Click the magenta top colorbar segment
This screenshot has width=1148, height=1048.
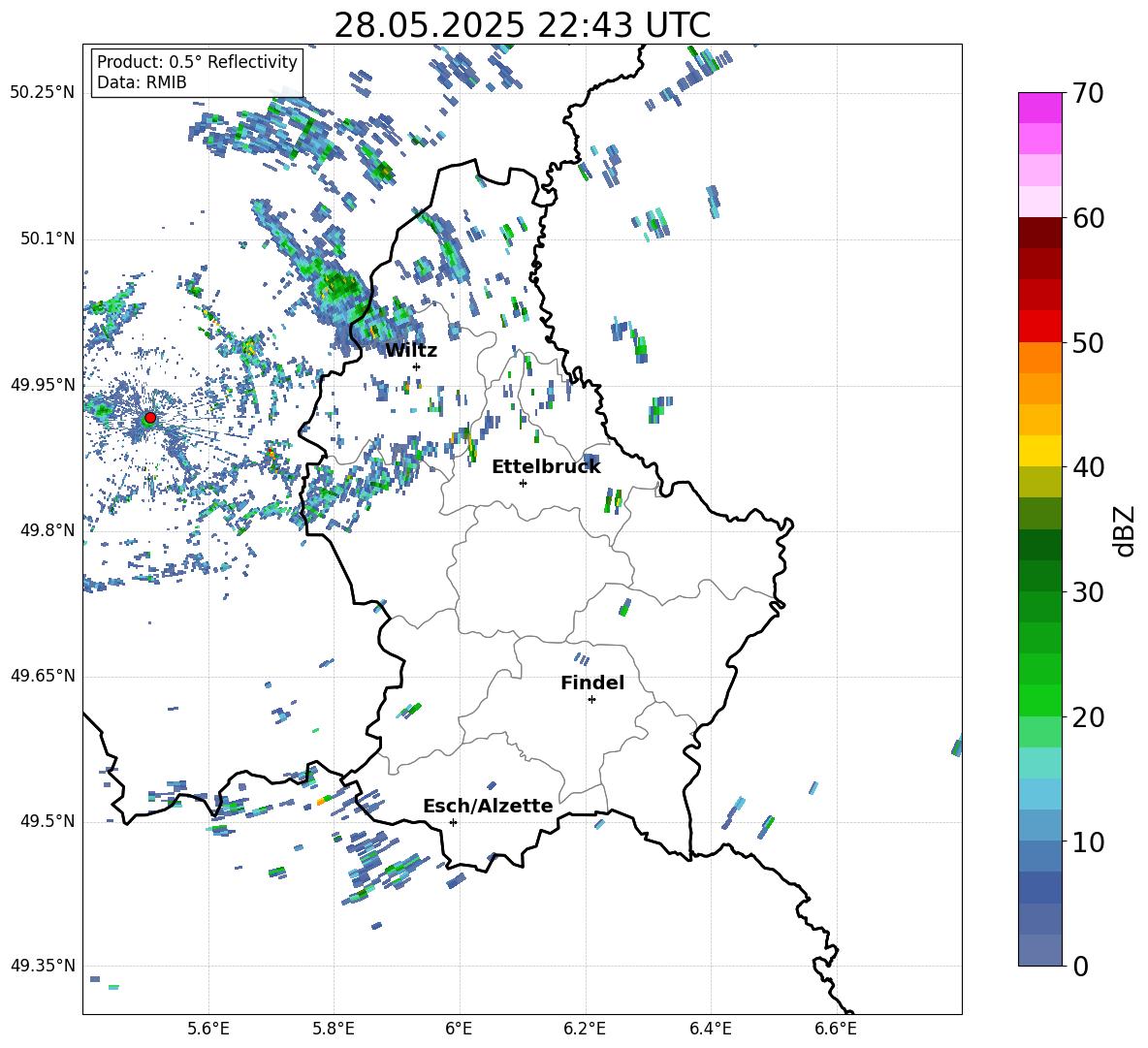(1040, 108)
